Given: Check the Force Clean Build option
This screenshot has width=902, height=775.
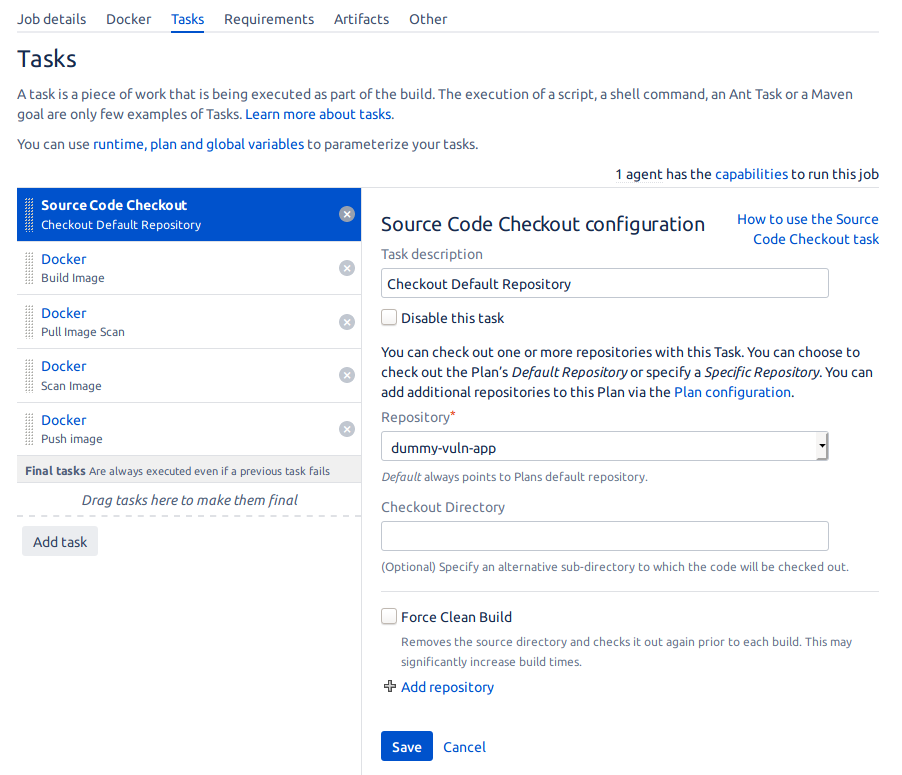Looking at the screenshot, I should point(388,616).
